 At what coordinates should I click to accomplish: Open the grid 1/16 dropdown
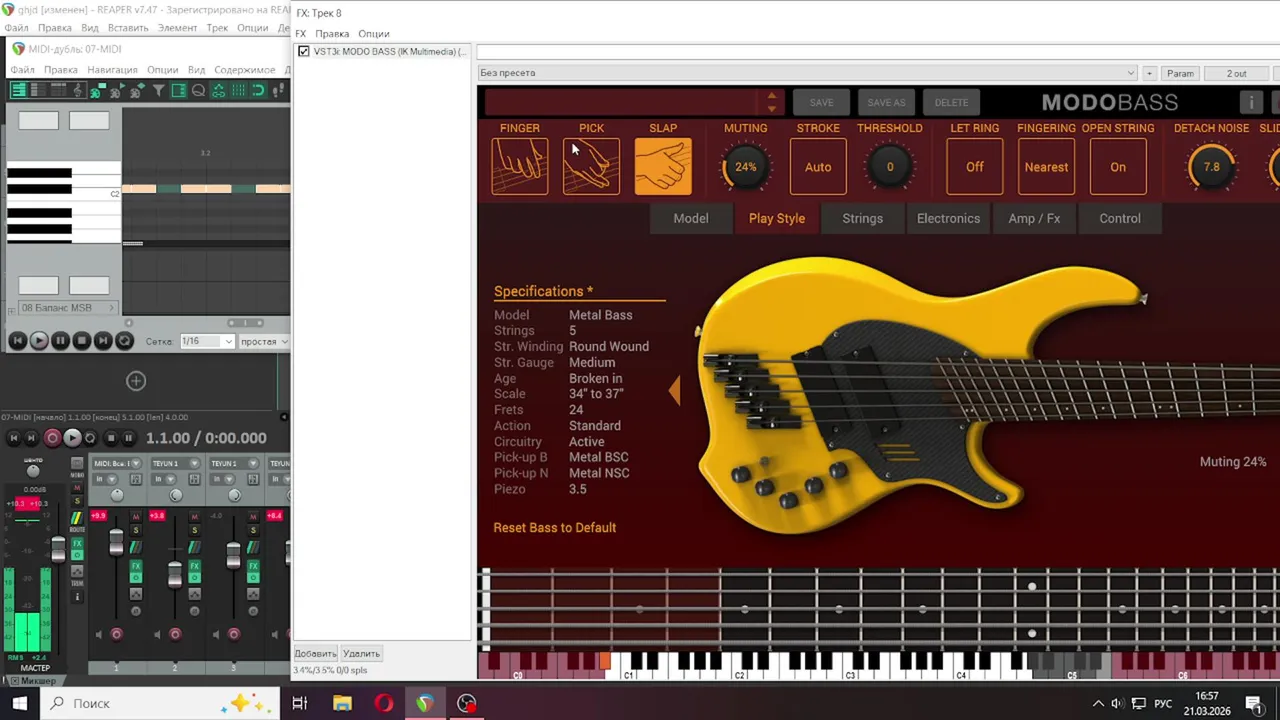coord(206,341)
